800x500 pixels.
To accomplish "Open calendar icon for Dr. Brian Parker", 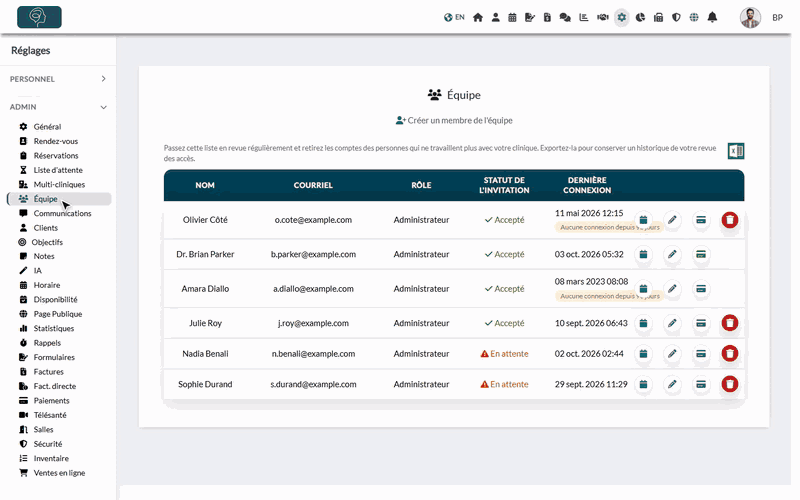I will [x=643, y=254].
